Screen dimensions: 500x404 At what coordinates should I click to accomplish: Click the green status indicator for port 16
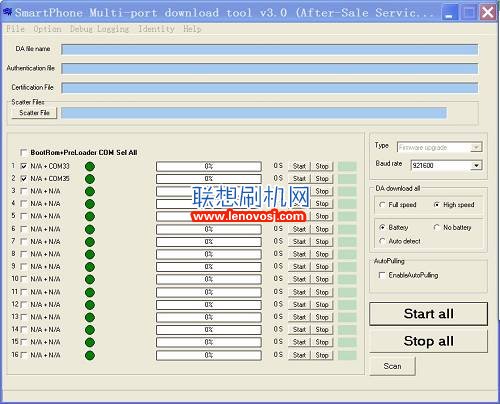click(x=90, y=355)
